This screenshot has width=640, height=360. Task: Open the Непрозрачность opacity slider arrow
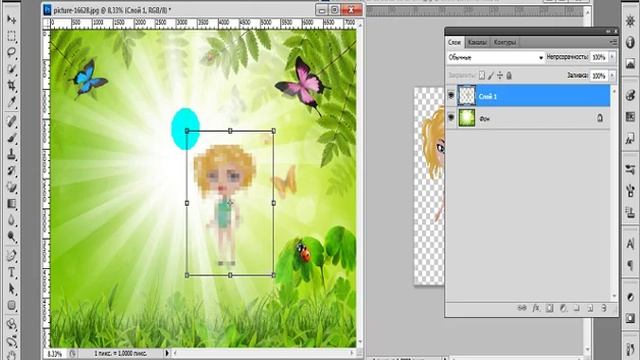(x=612, y=57)
